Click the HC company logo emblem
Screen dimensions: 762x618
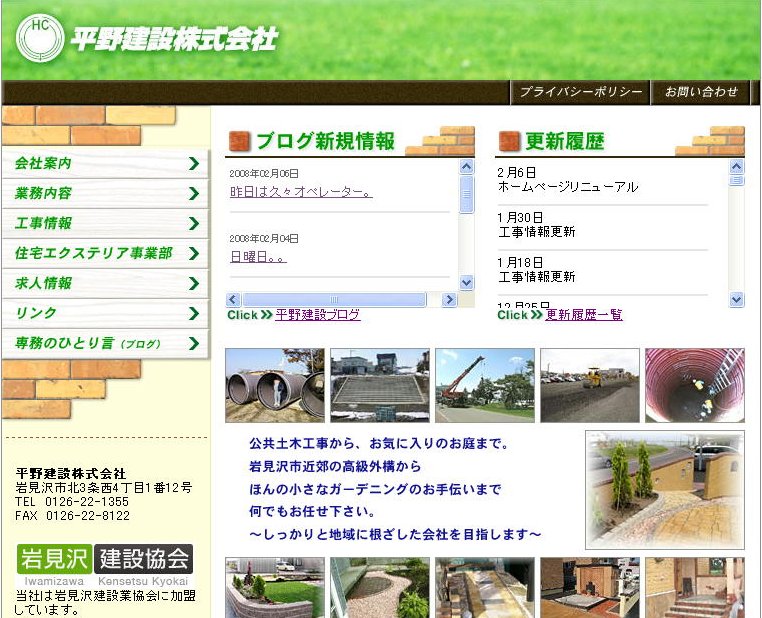(x=40, y=38)
